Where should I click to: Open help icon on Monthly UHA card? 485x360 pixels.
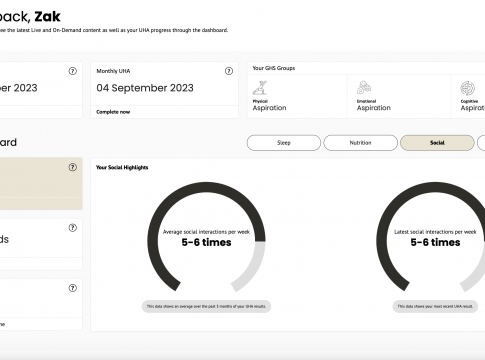(x=229, y=71)
